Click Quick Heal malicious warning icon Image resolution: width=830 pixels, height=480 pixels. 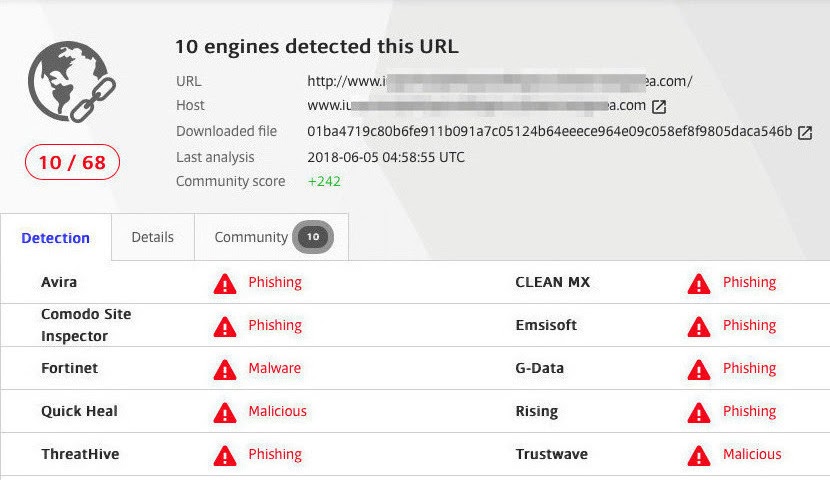tap(225, 412)
